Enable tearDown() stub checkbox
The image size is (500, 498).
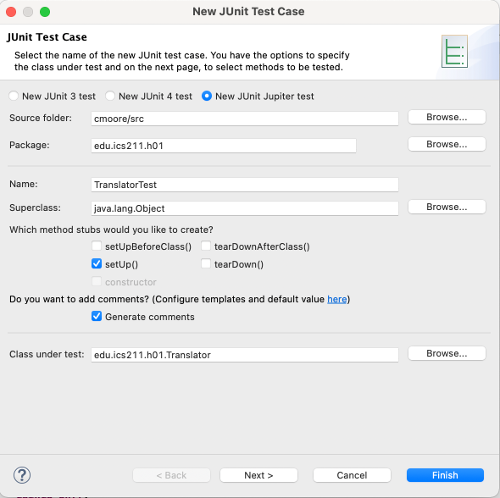[206, 264]
